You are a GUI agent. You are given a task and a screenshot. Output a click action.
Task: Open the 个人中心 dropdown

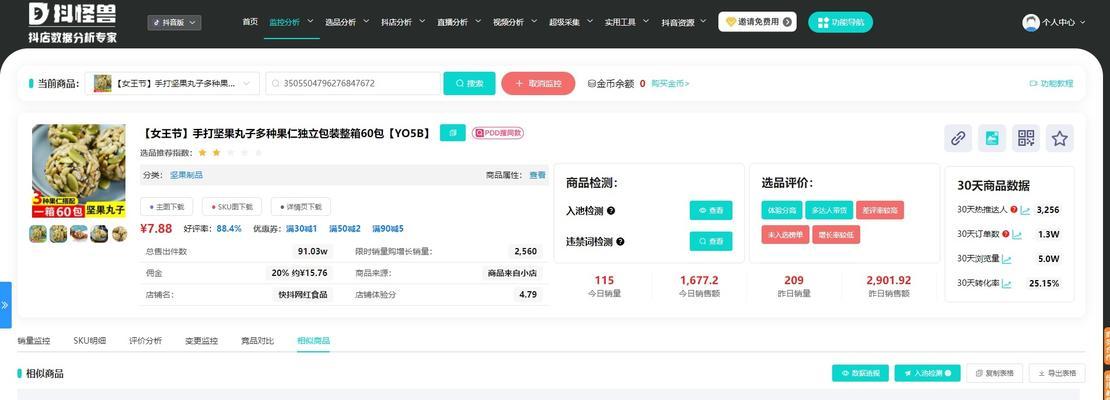click(x=1063, y=23)
